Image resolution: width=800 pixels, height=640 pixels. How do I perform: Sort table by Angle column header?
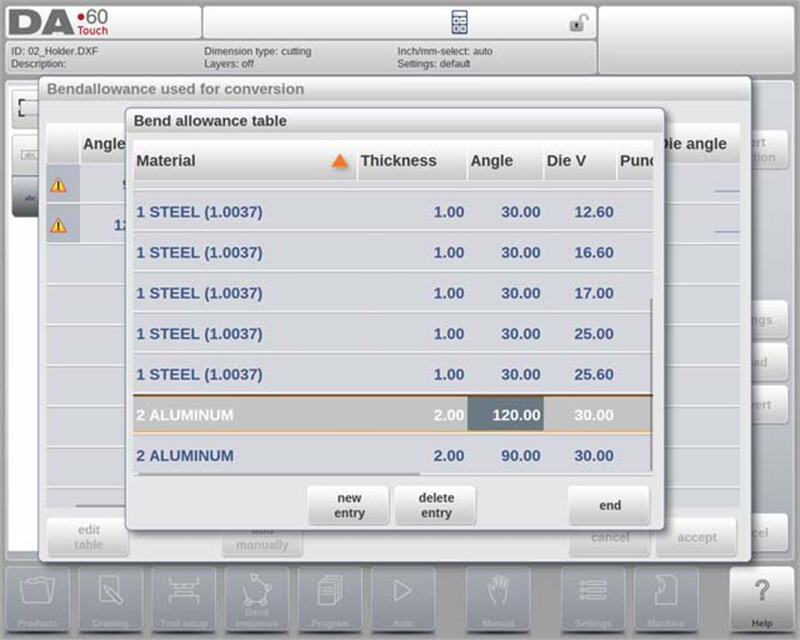coord(491,161)
